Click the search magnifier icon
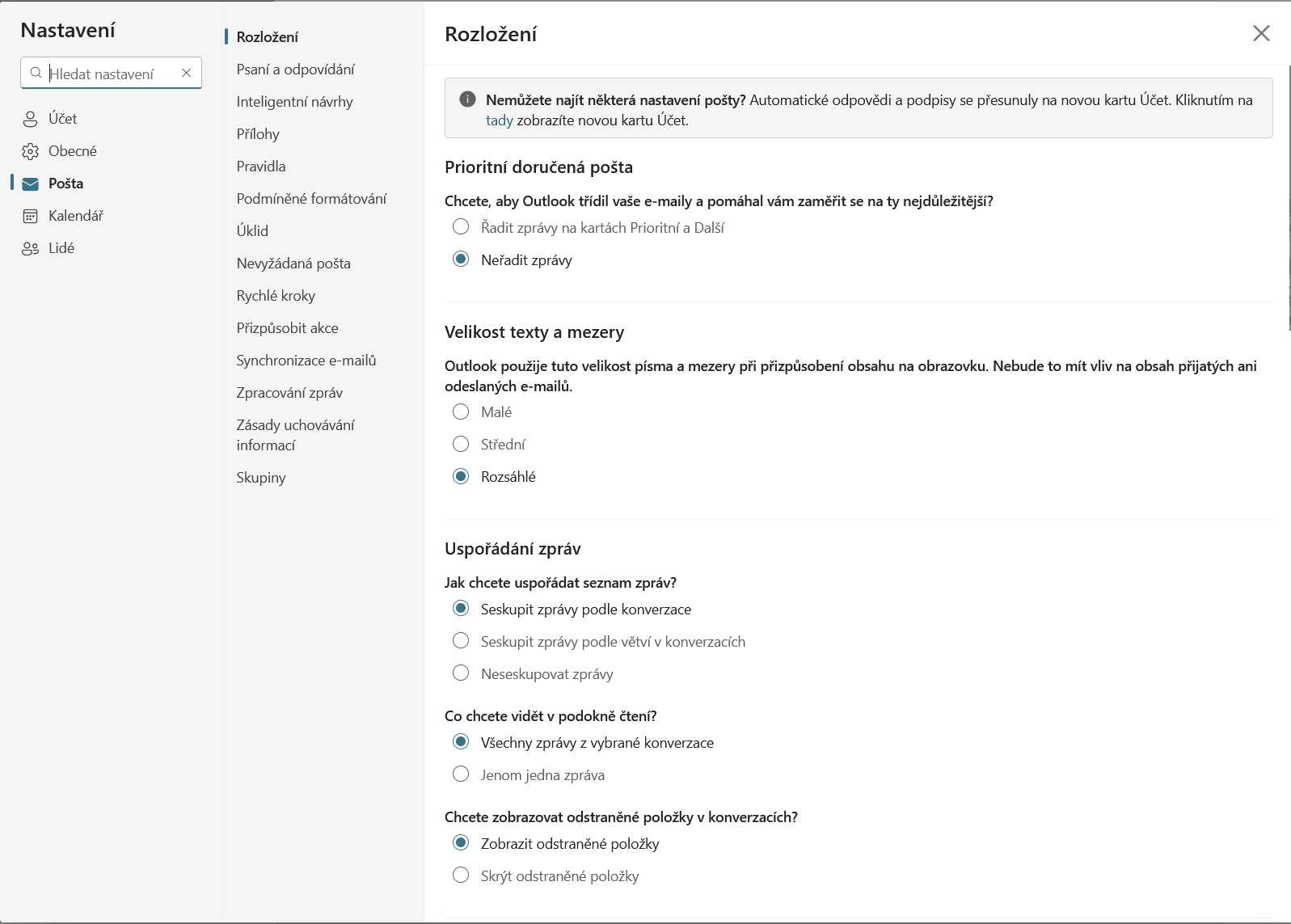This screenshot has width=1291, height=924. [x=36, y=73]
